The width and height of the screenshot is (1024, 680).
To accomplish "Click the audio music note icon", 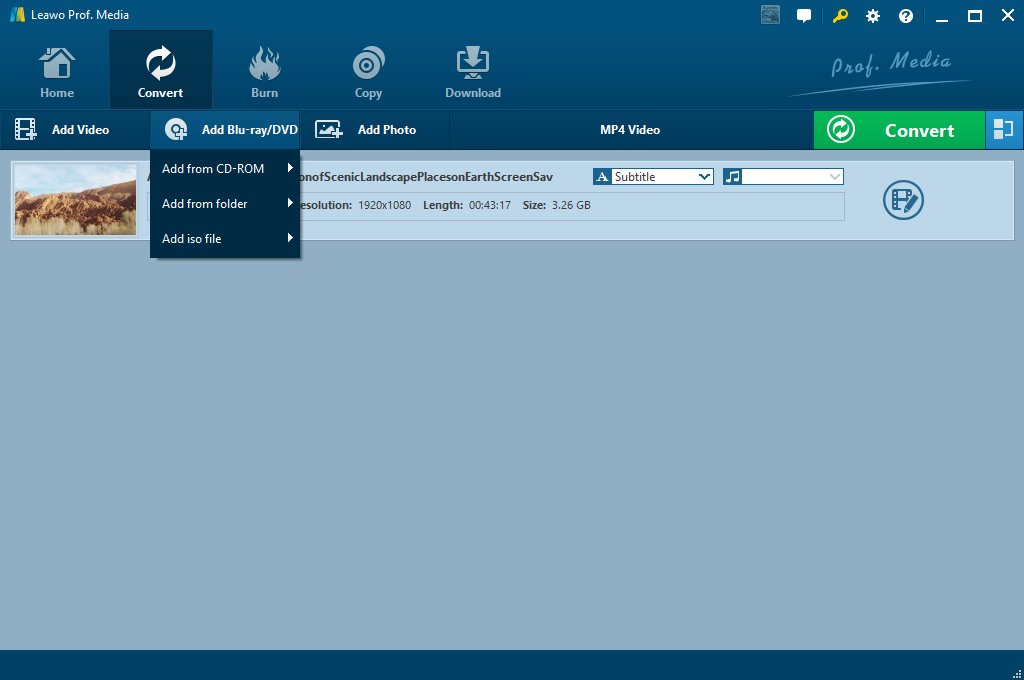I will [x=732, y=176].
